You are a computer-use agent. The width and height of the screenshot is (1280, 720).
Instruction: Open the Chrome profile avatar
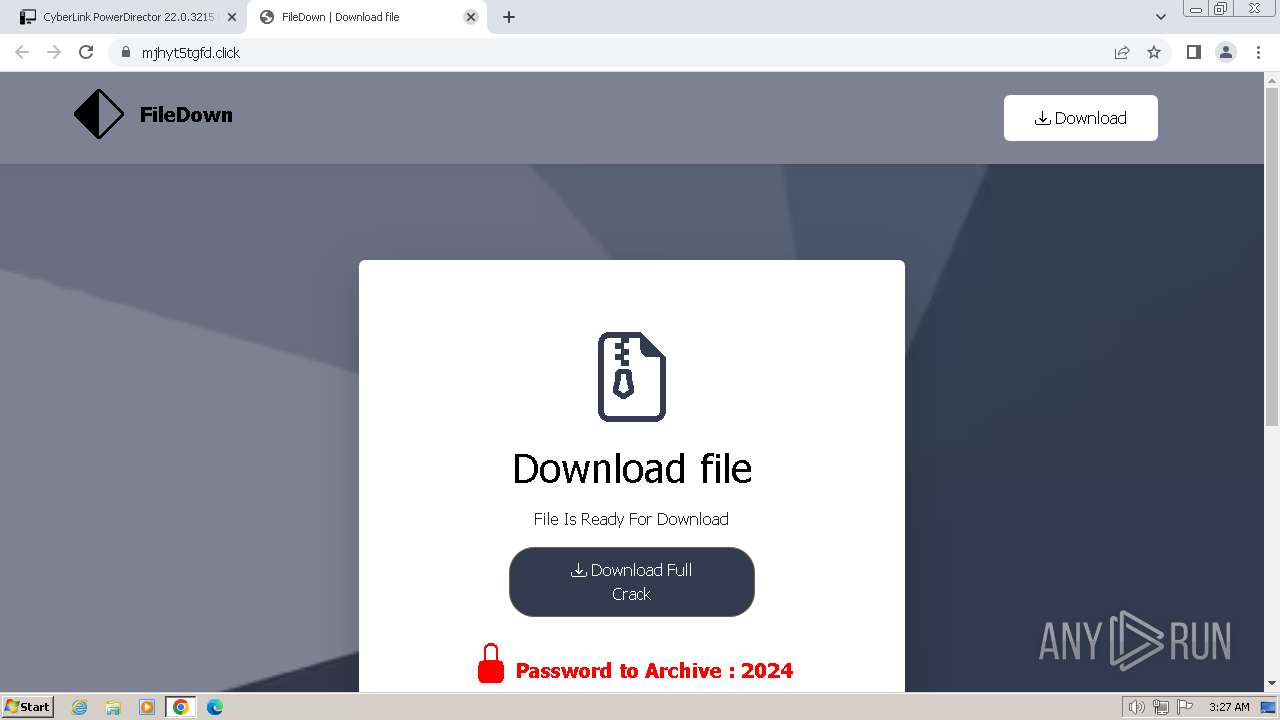coord(1226,52)
